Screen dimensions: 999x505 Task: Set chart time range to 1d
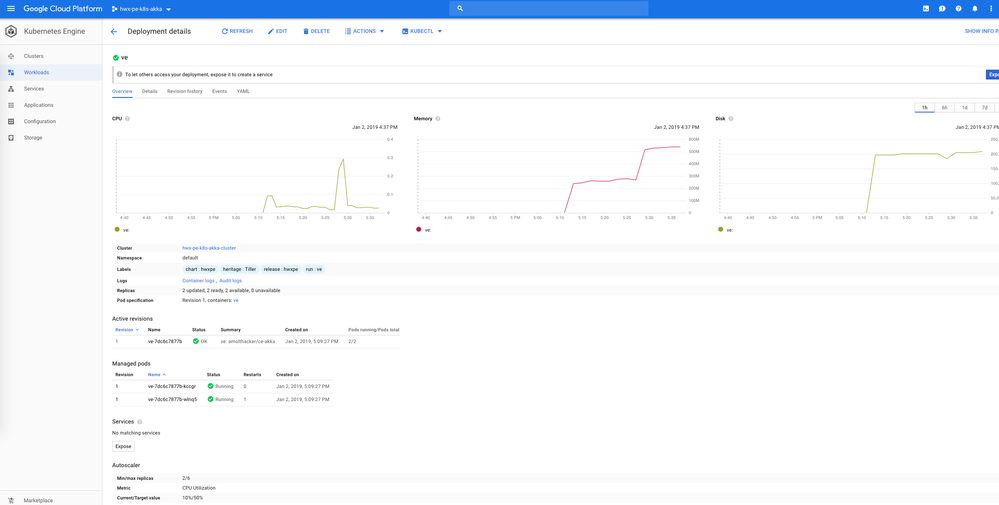click(965, 107)
